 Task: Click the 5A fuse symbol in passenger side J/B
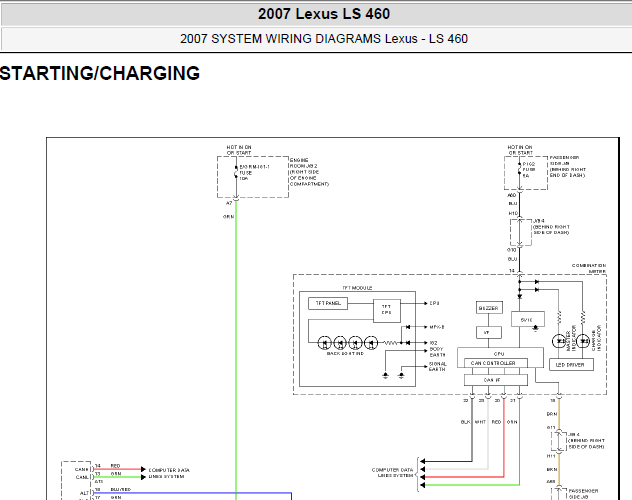click(x=520, y=170)
